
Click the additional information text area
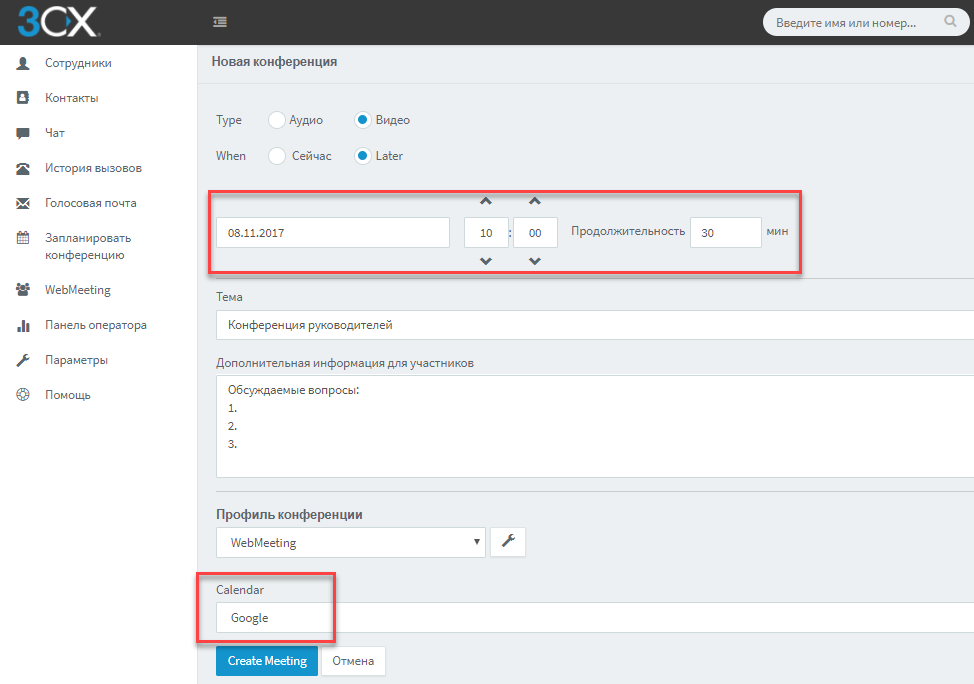[x=595, y=426]
